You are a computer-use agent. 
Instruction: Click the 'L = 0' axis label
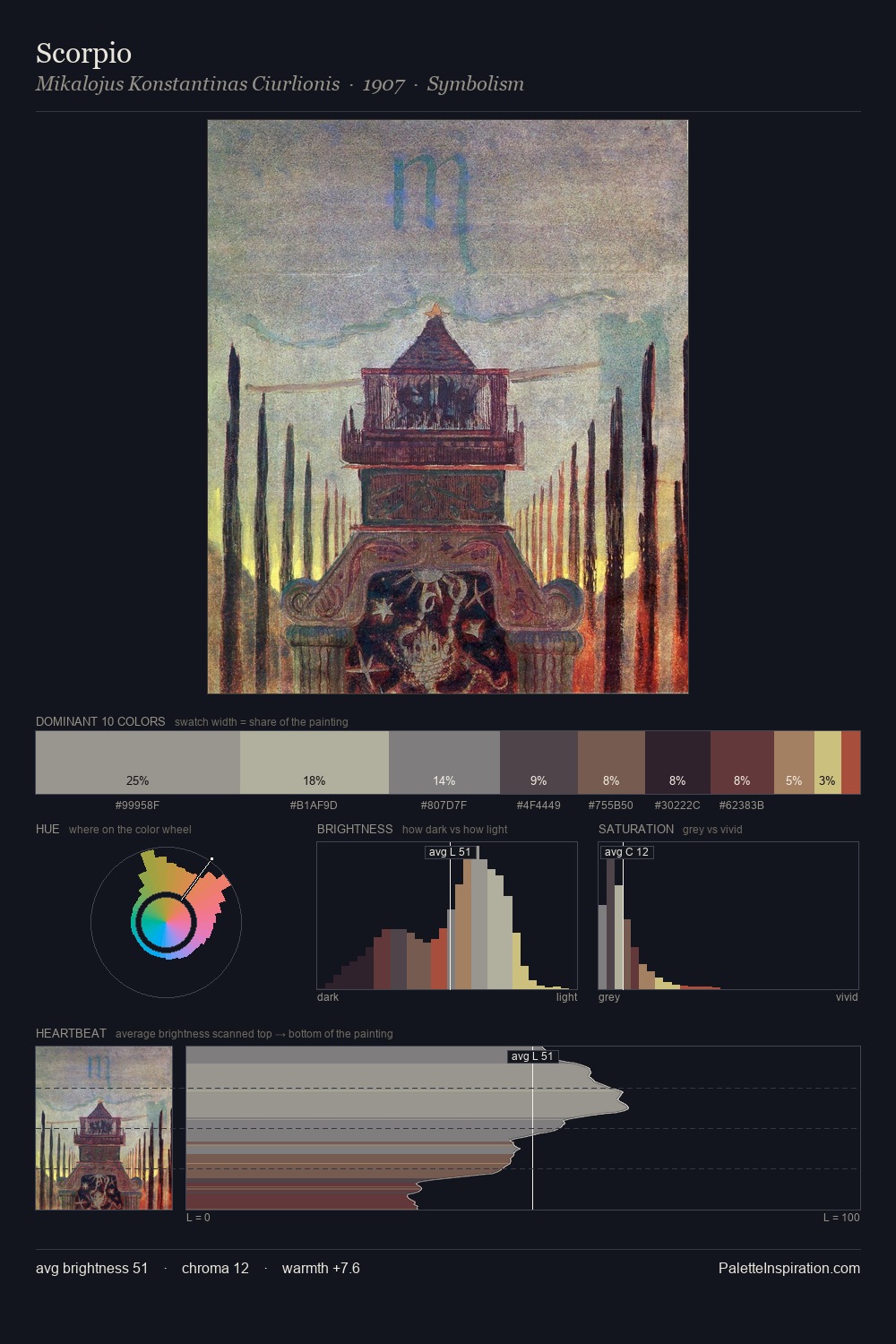click(x=198, y=1218)
